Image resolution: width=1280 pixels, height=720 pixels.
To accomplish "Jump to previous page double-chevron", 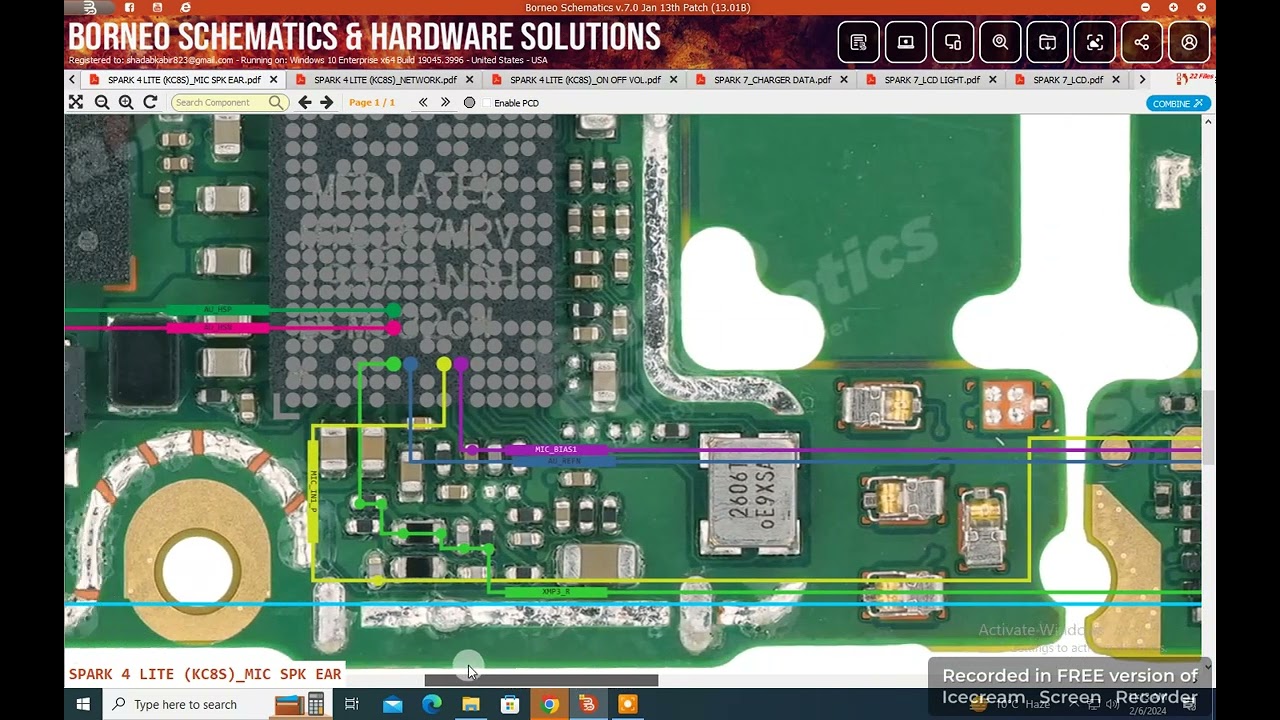I will coord(423,102).
